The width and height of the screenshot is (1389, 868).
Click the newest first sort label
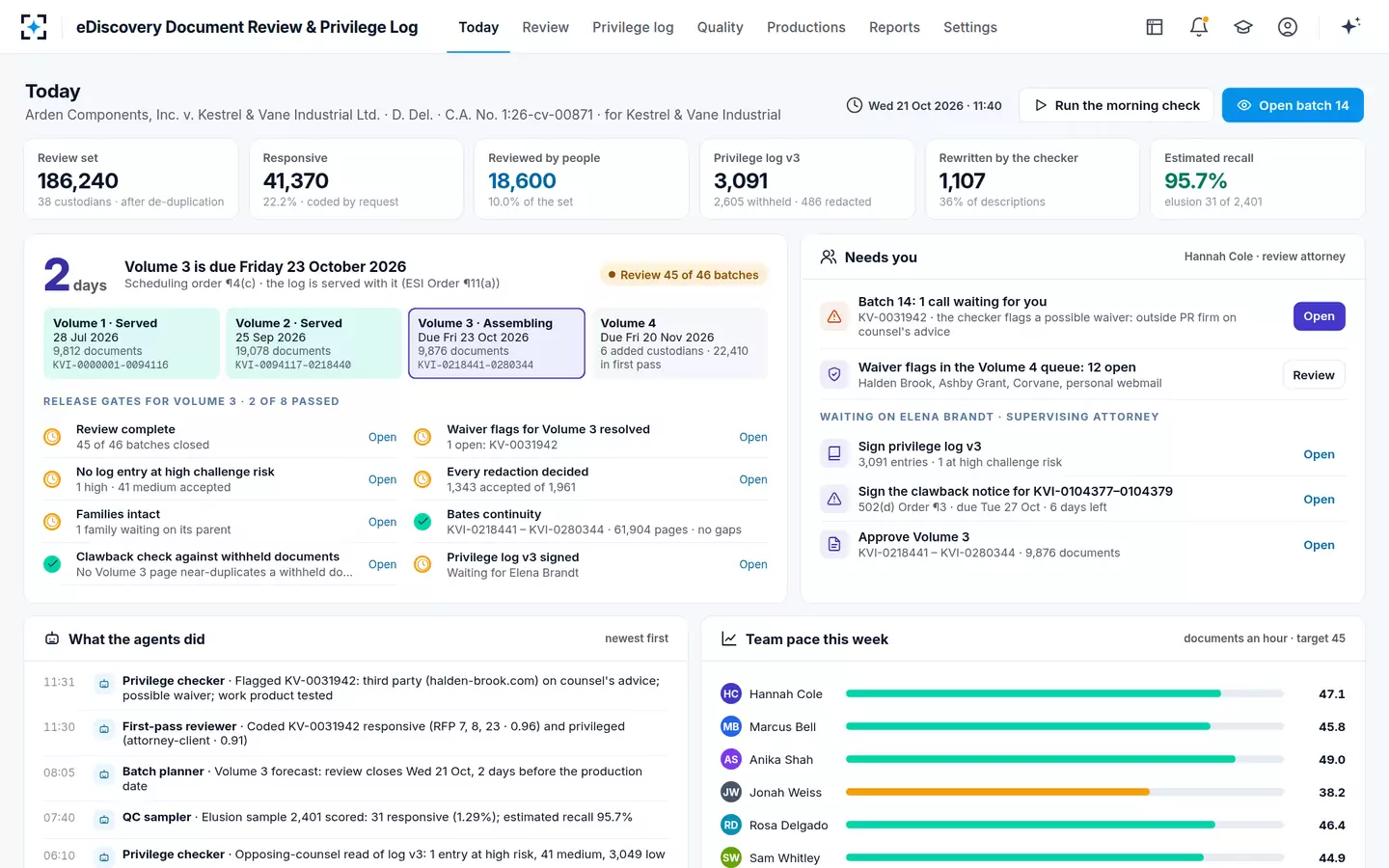pyautogui.click(x=637, y=638)
